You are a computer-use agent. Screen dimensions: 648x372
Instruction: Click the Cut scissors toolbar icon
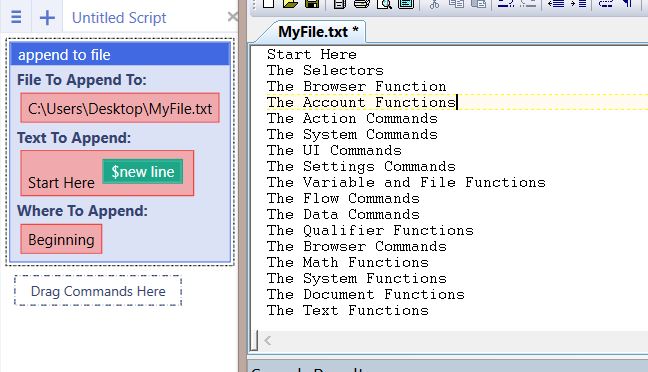pyautogui.click(x=434, y=4)
